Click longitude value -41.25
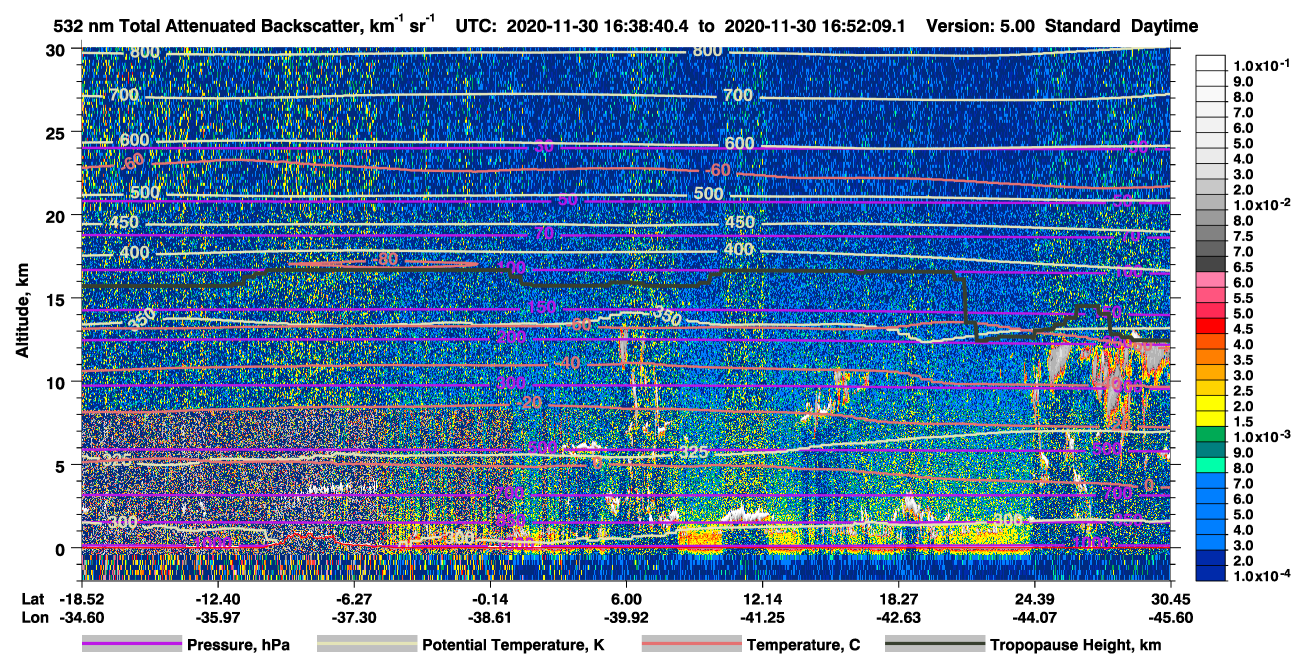This screenshot has height=667, width=1300. 762,618
